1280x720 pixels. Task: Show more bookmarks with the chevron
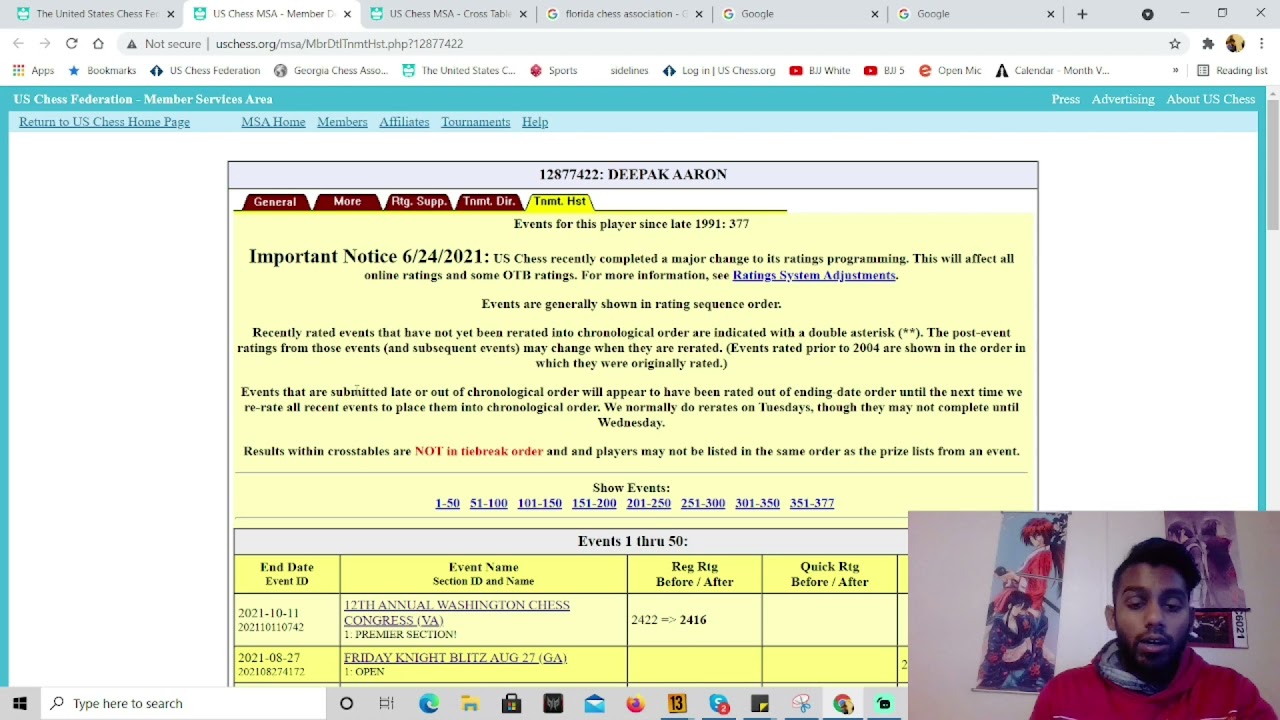coord(1175,71)
